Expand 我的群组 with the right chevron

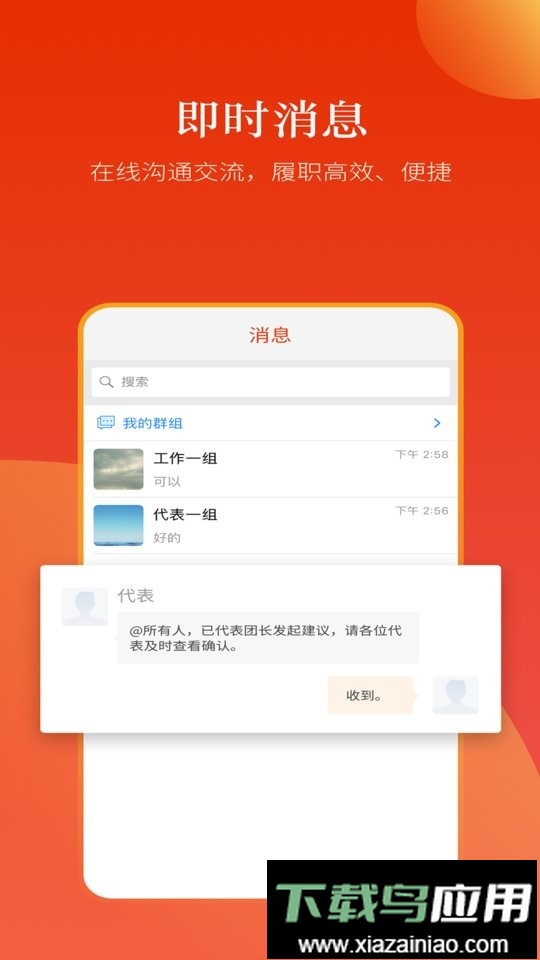click(437, 422)
